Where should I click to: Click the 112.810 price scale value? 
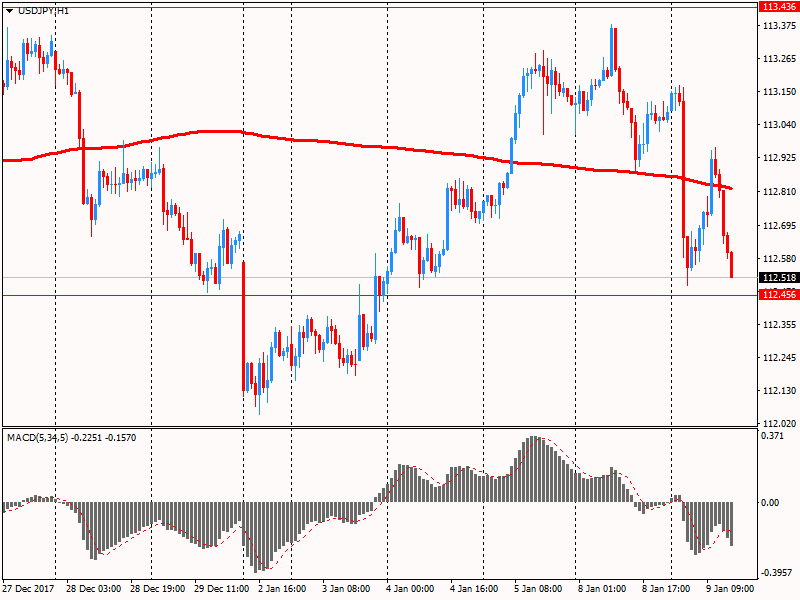click(x=779, y=192)
